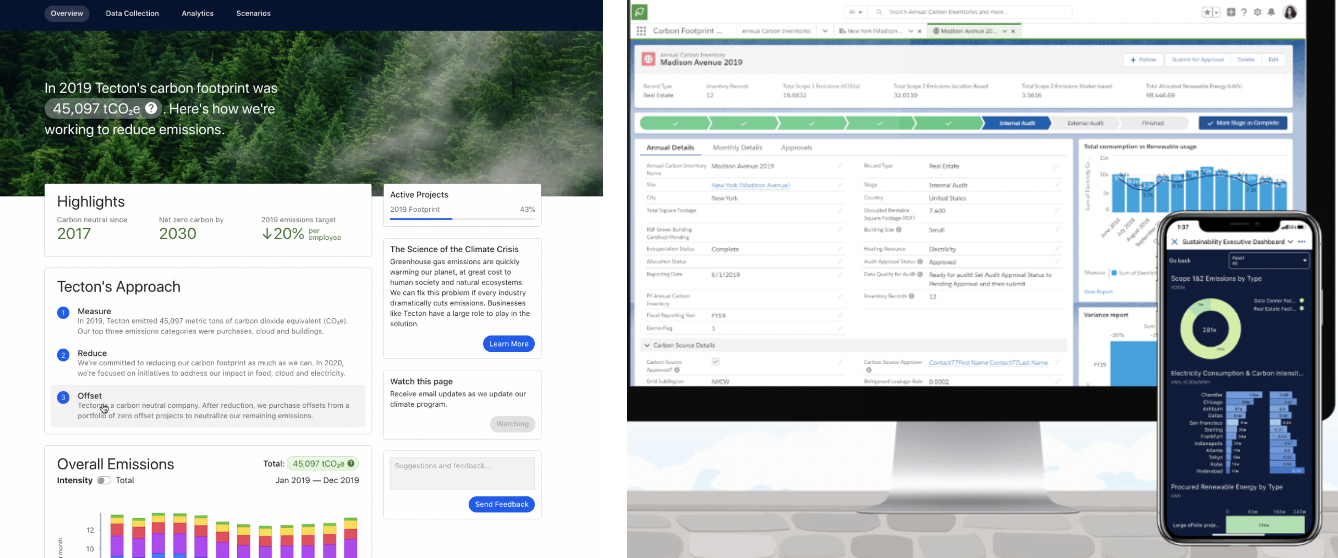The height and width of the screenshot is (558, 1338).
Task: Click the Follow button on the record
Action: [x=1141, y=60]
